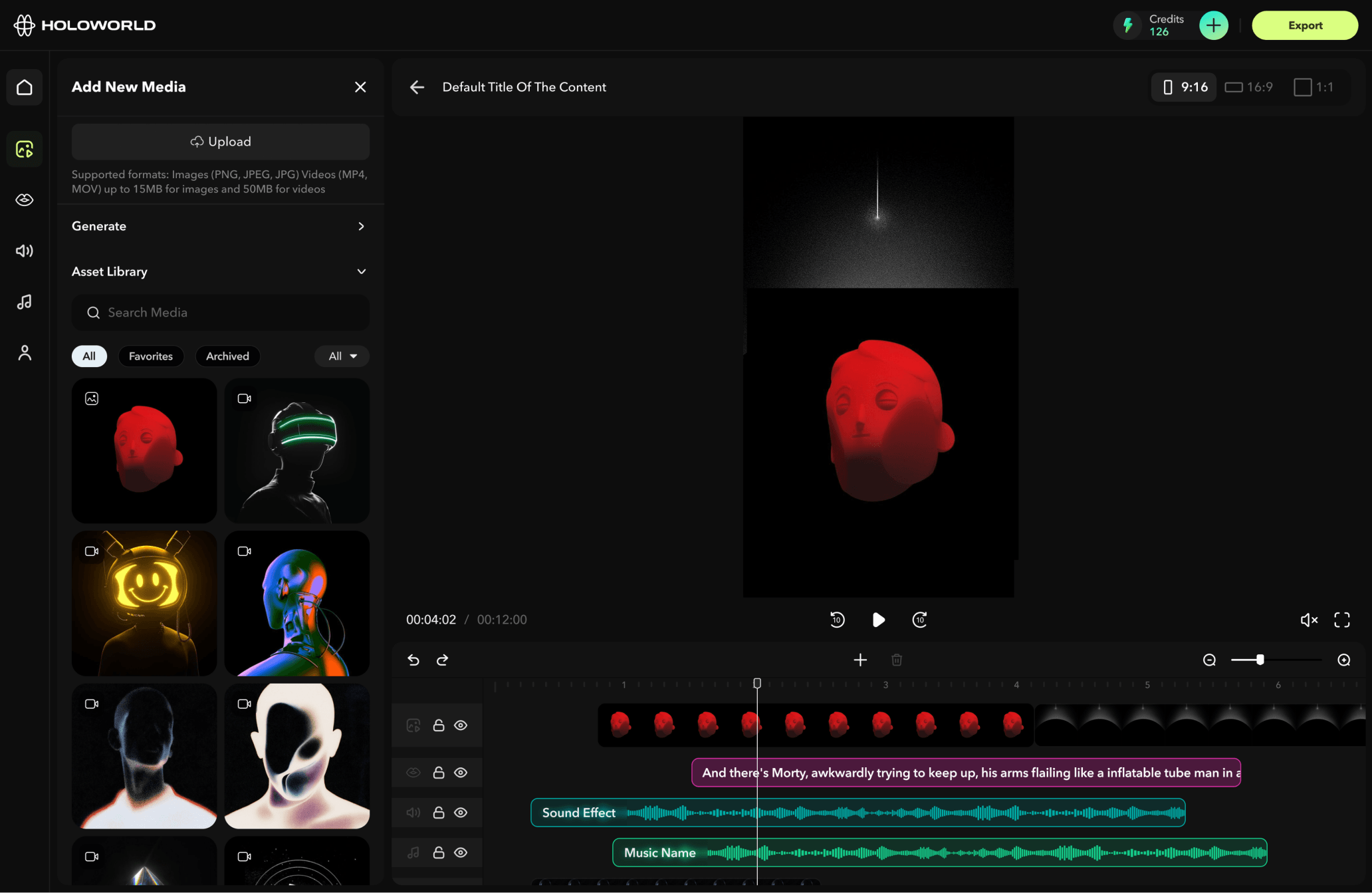Undo the last timeline action

coord(413,660)
